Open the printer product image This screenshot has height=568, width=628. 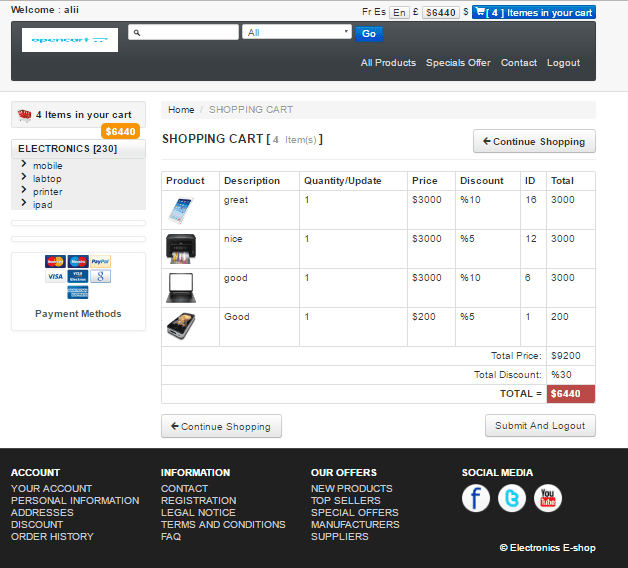180,248
